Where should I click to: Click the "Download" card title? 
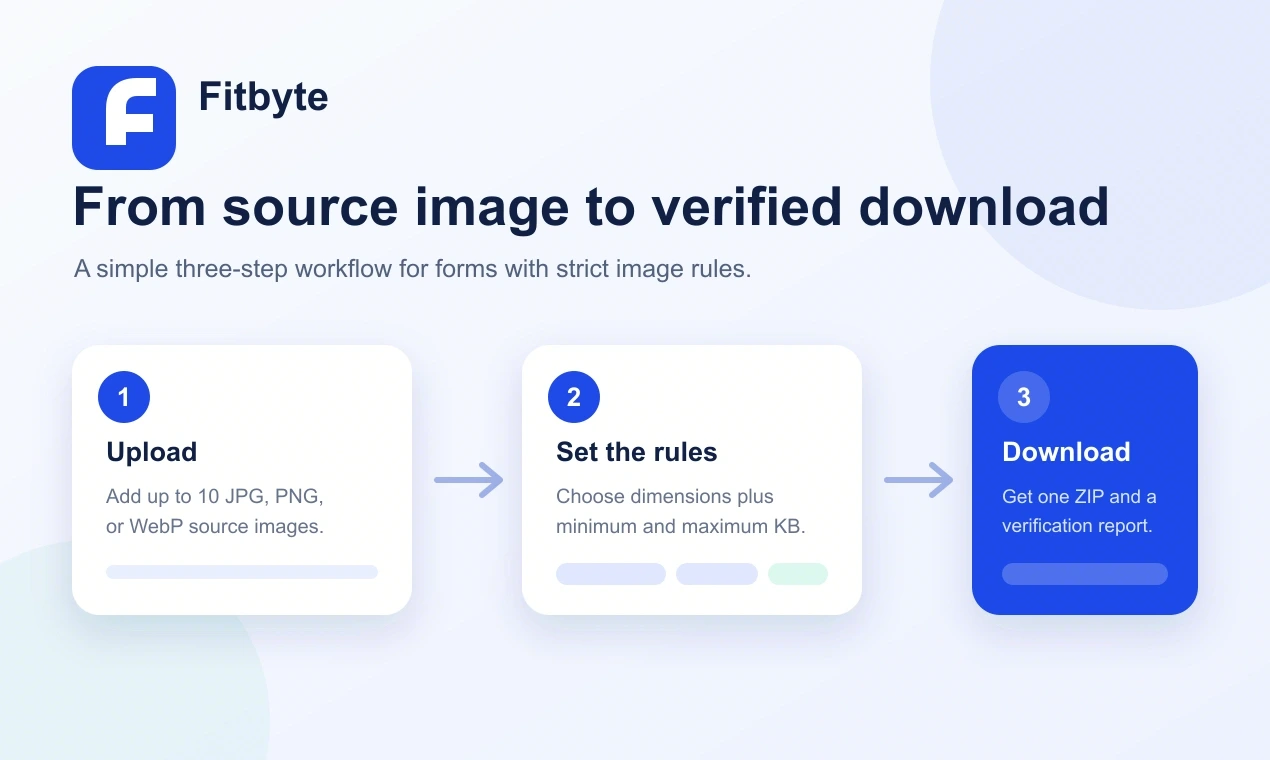point(1066,452)
